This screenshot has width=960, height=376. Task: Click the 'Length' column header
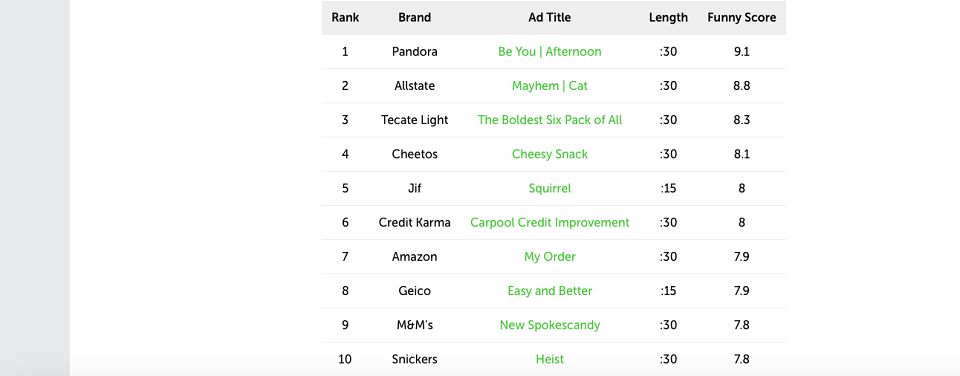[x=668, y=18]
